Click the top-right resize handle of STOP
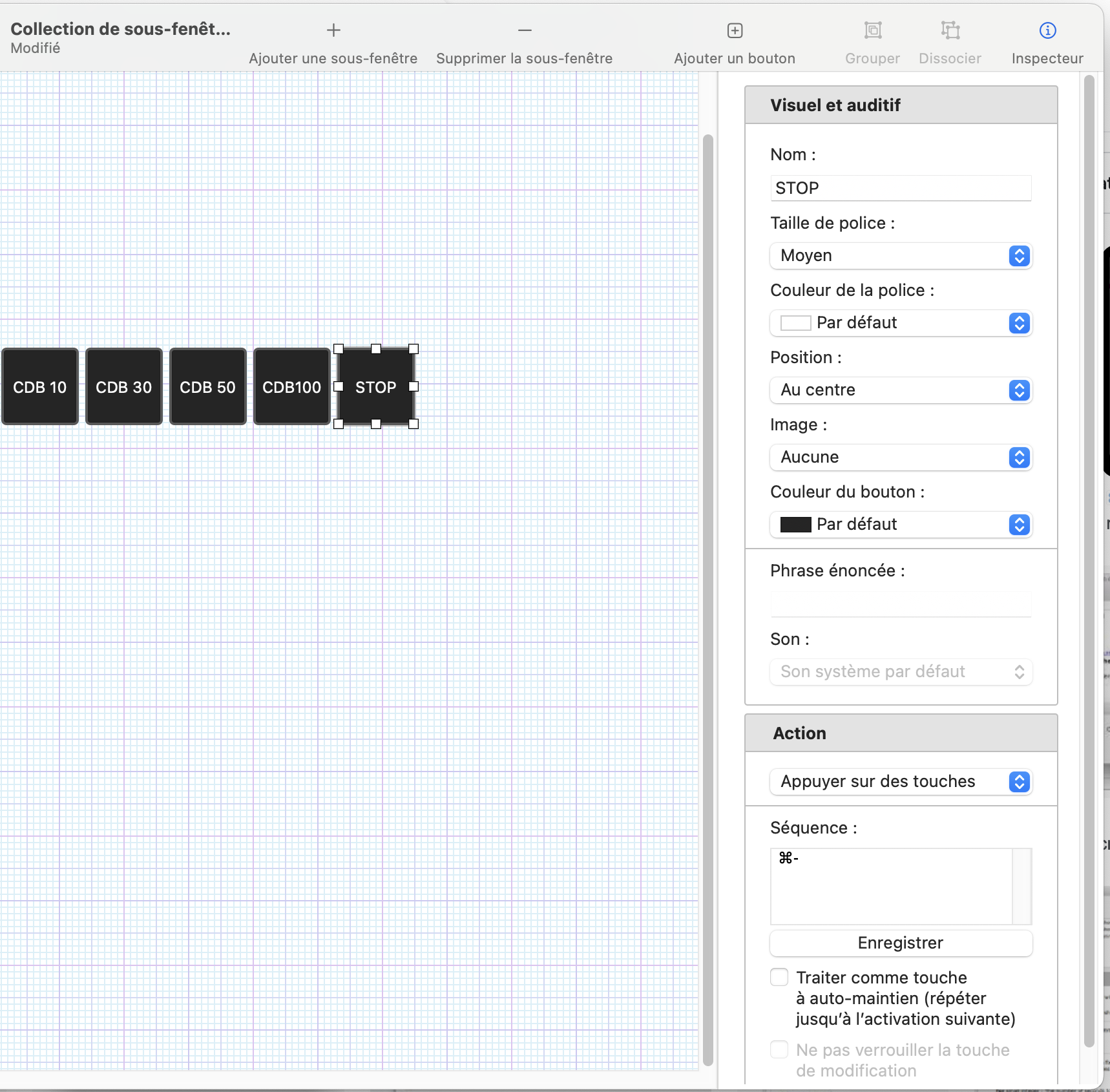Image resolution: width=1110 pixels, height=1092 pixels. coord(414,349)
